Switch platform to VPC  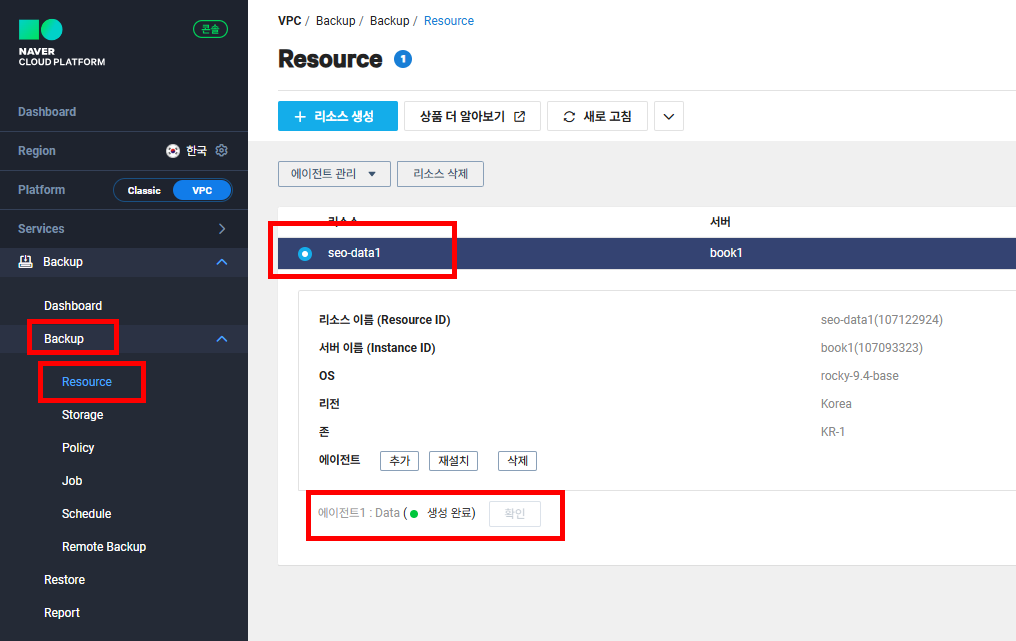tap(202, 190)
